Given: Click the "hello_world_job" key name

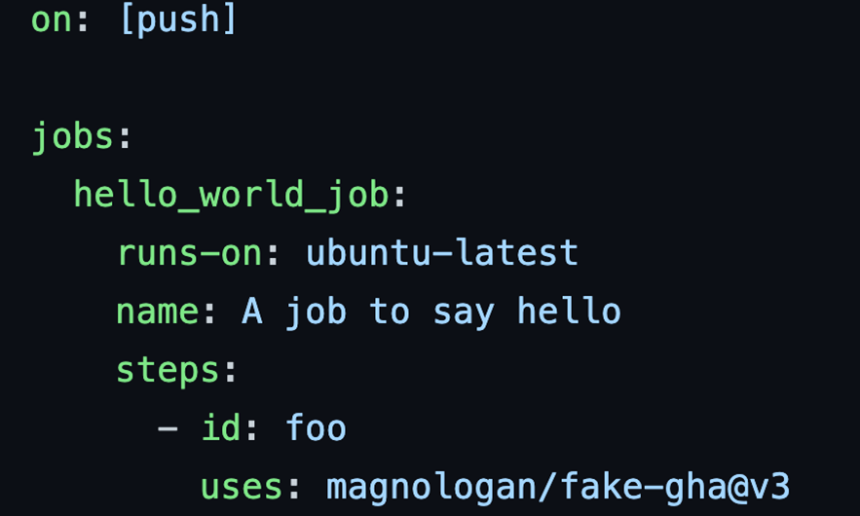Looking at the screenshot, I should pyautogui.click(x=230, y=195).
